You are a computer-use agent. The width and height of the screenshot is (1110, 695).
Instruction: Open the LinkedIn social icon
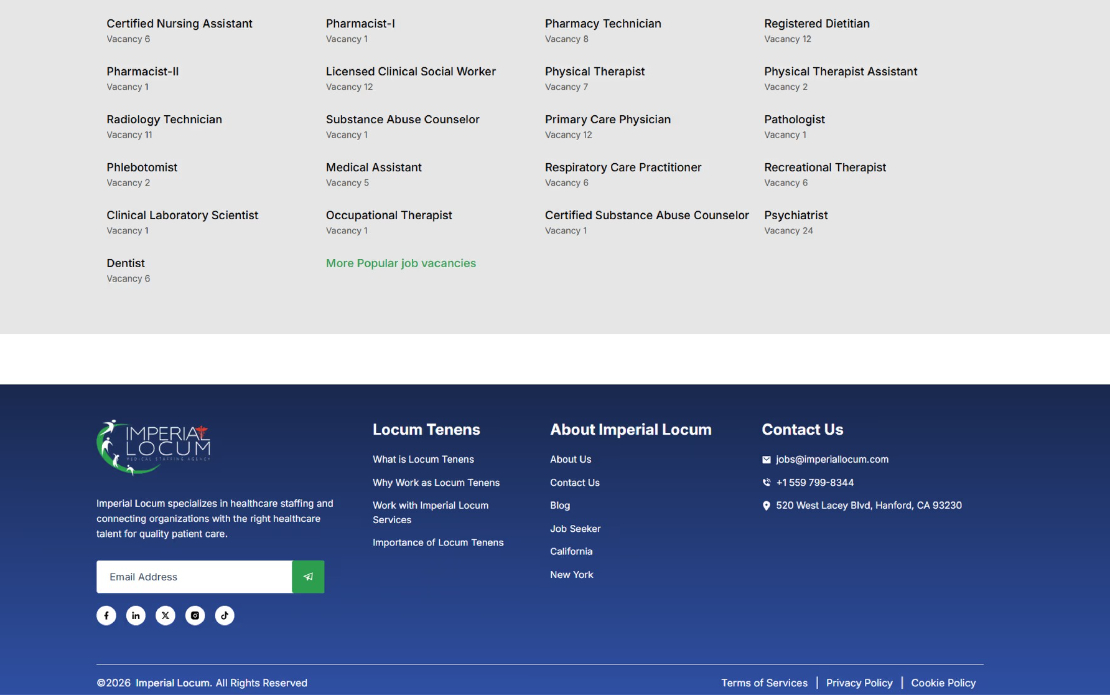pyautogui.click(x=136, y=616)
